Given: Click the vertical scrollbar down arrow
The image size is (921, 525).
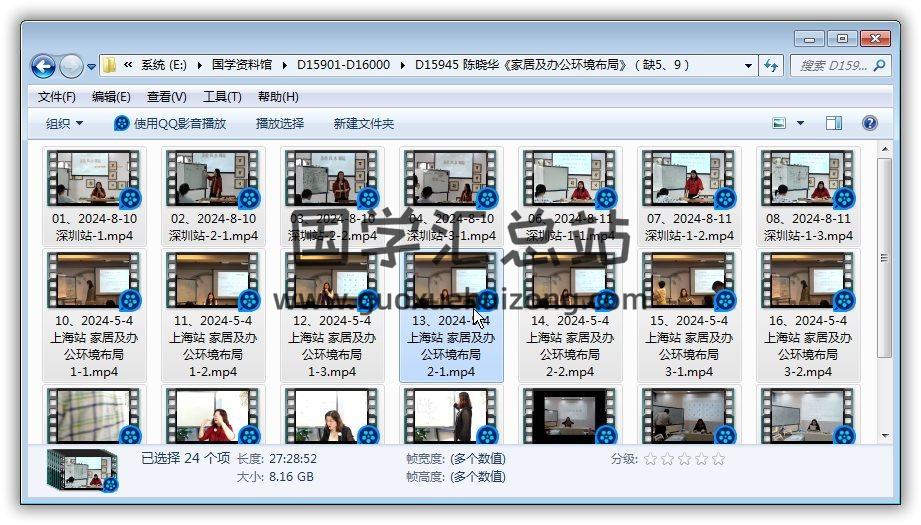Looking at the screenshot, I should 883,435.
